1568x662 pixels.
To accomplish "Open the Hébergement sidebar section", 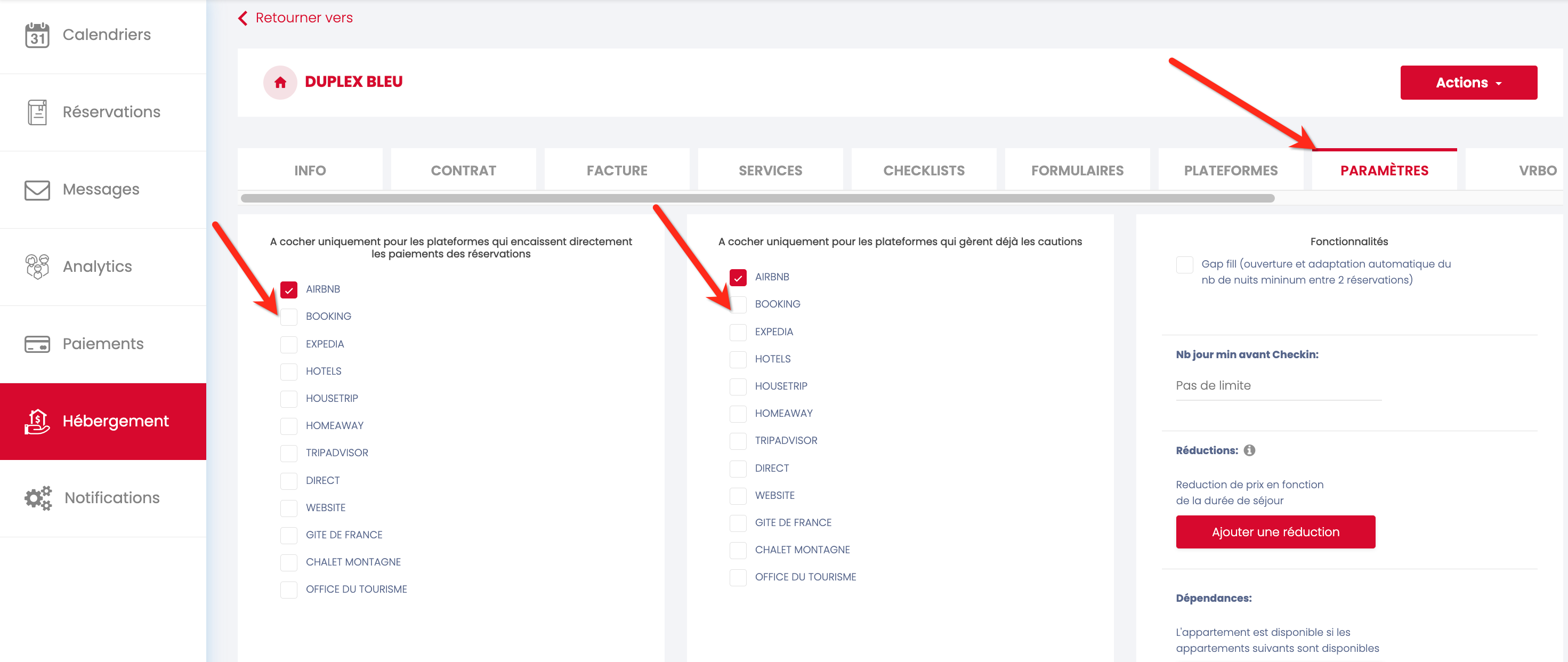I will point(103,421).
